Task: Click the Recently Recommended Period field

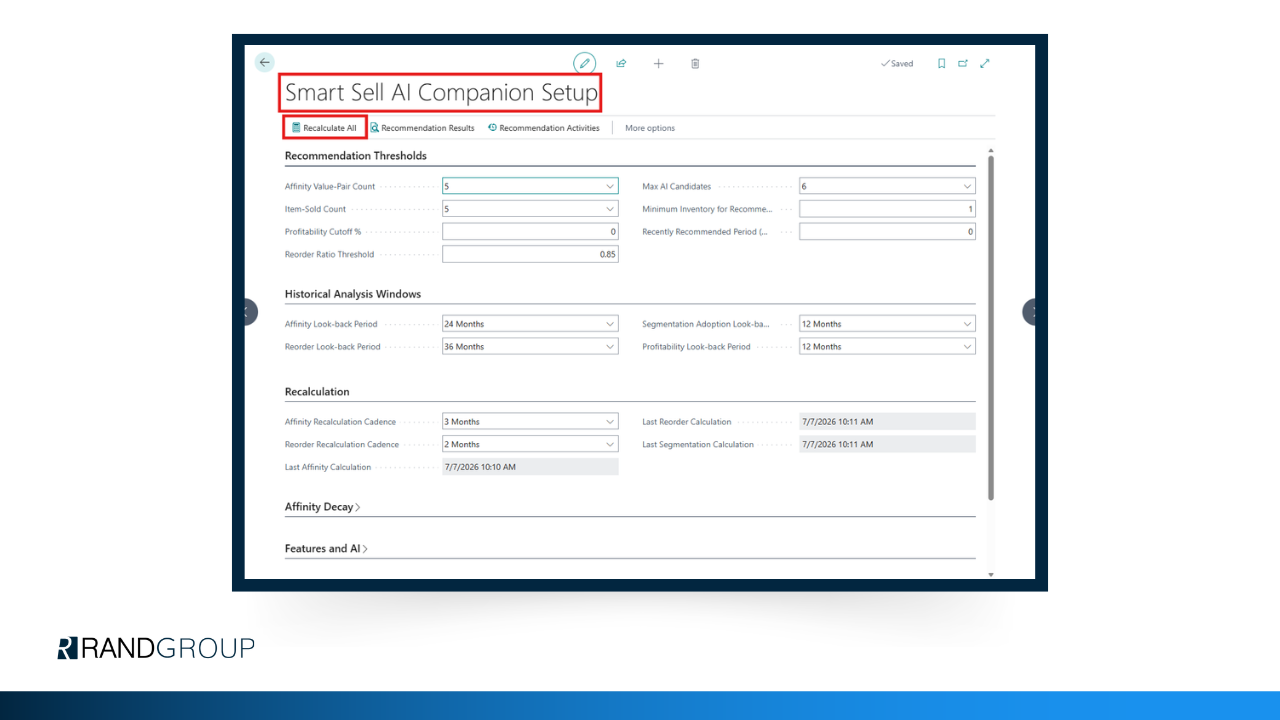Action: [x=887, y=232]
